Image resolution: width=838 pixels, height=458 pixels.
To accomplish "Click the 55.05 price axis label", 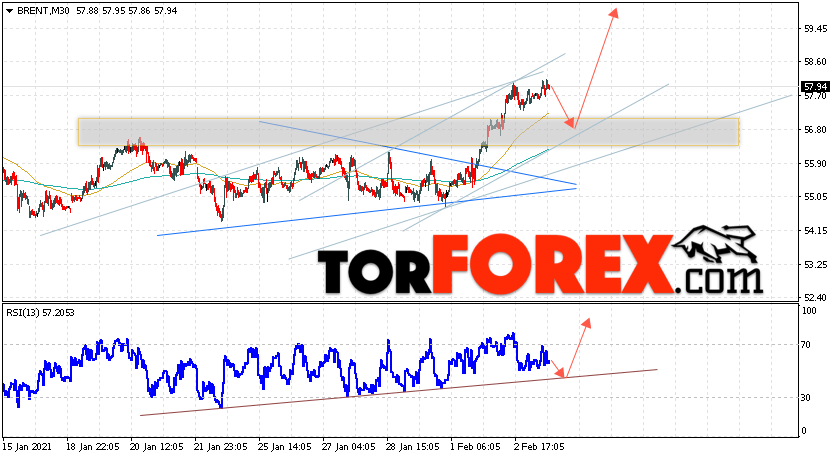I will pyautogui.click(x=816, y=197).
